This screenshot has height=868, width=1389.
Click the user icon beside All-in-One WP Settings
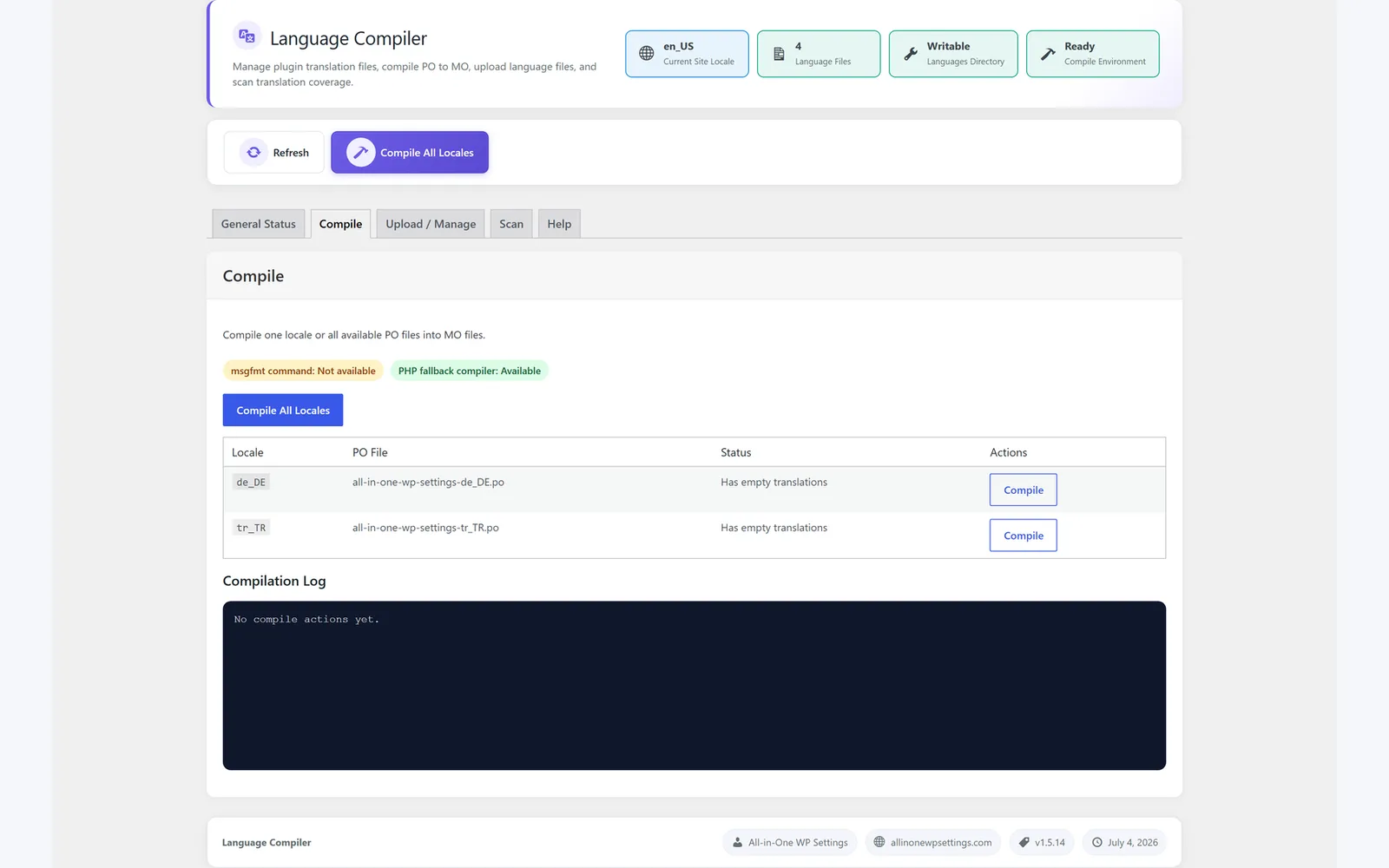coord(737,842)
